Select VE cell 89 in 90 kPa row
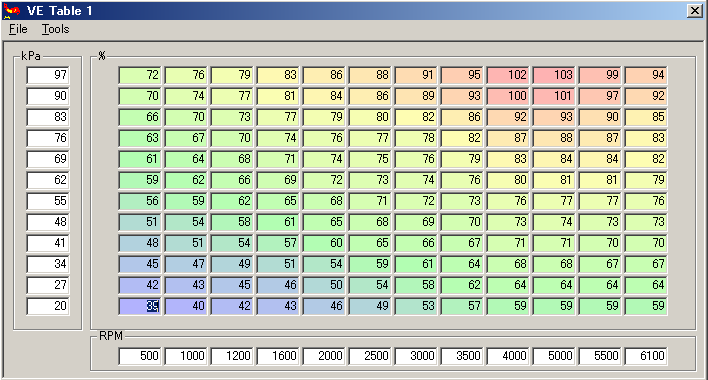This screenshot has height=380, width=708. pos(416,96)
